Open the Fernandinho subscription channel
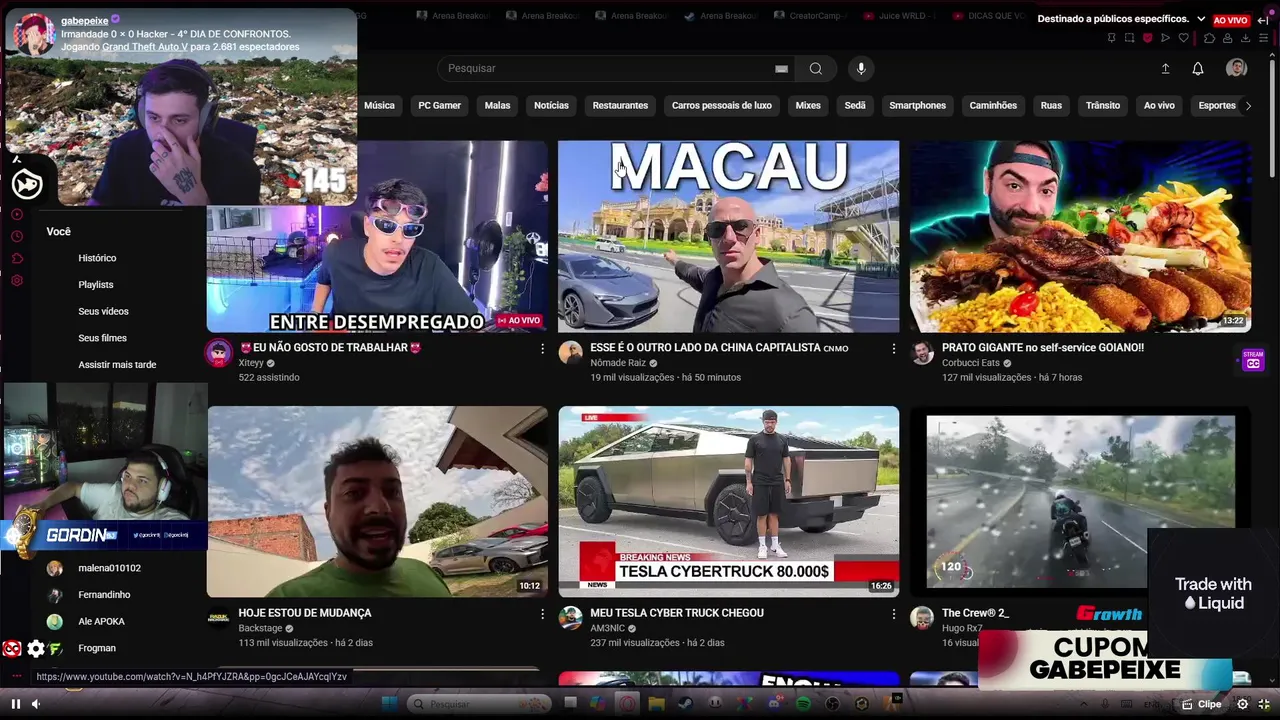The image size is (1280, 720). point(104,595)
